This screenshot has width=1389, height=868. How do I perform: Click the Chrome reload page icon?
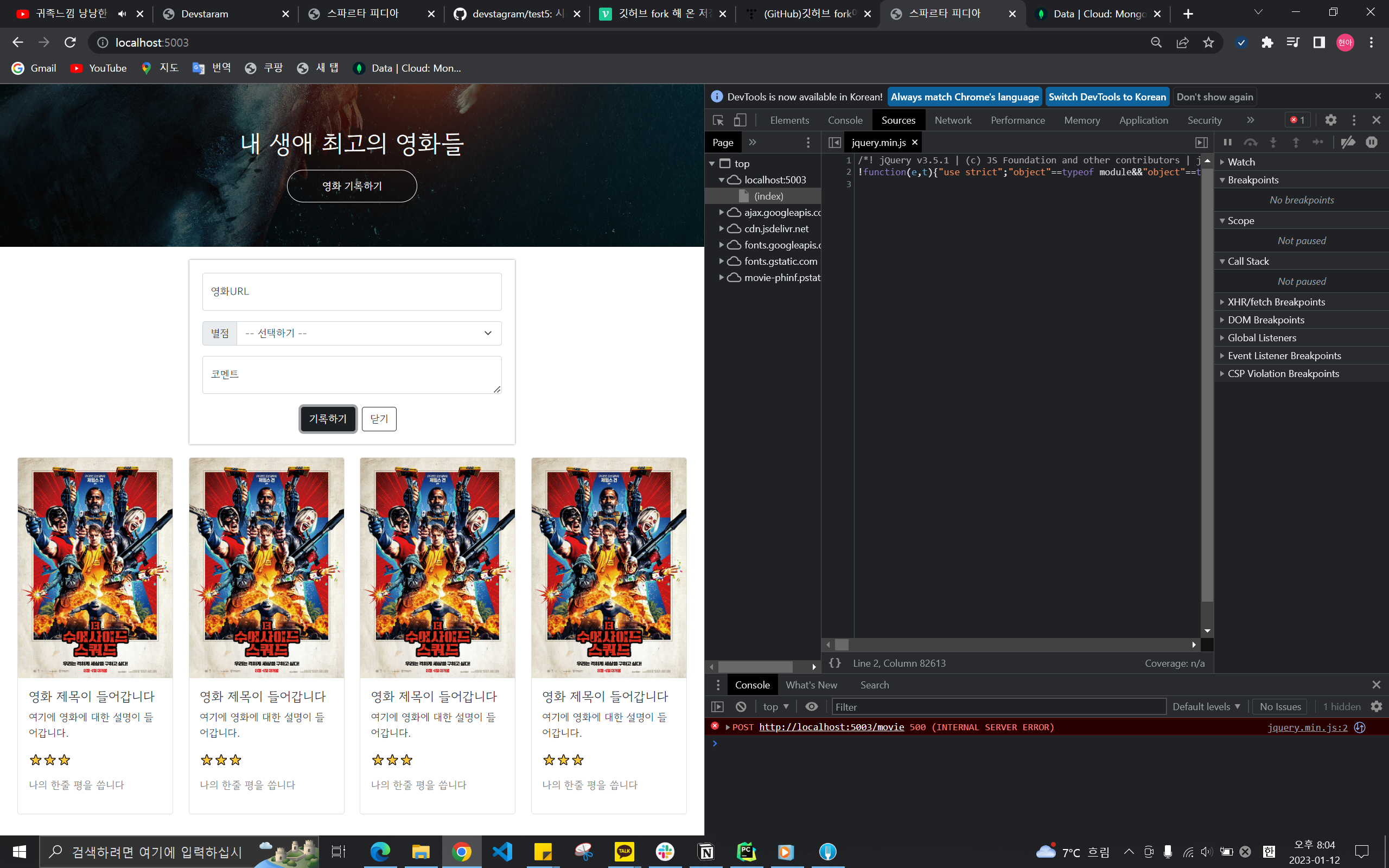[70, 42]
